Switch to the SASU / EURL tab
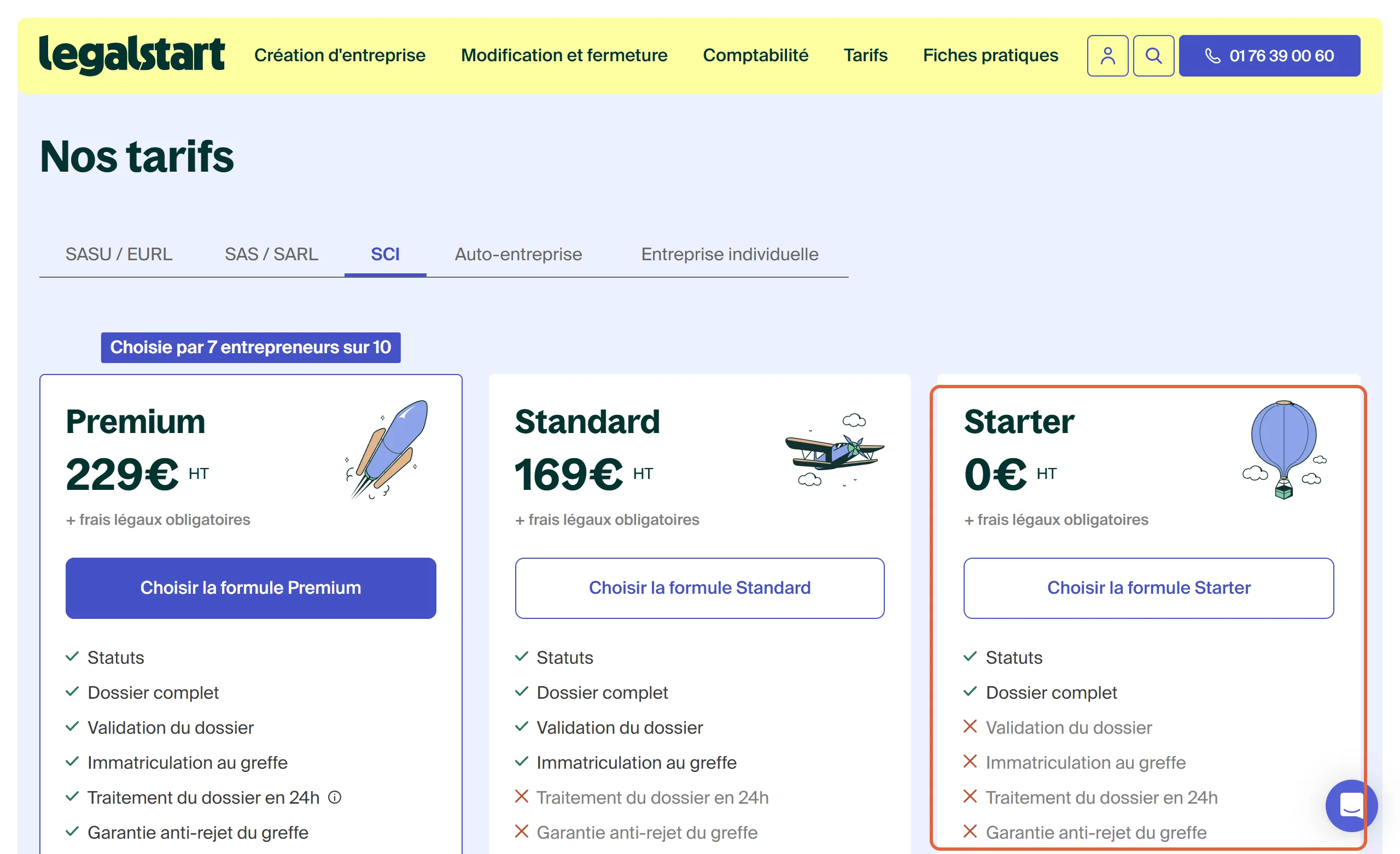Screen dimensions: 1400x854 point(119,254)
